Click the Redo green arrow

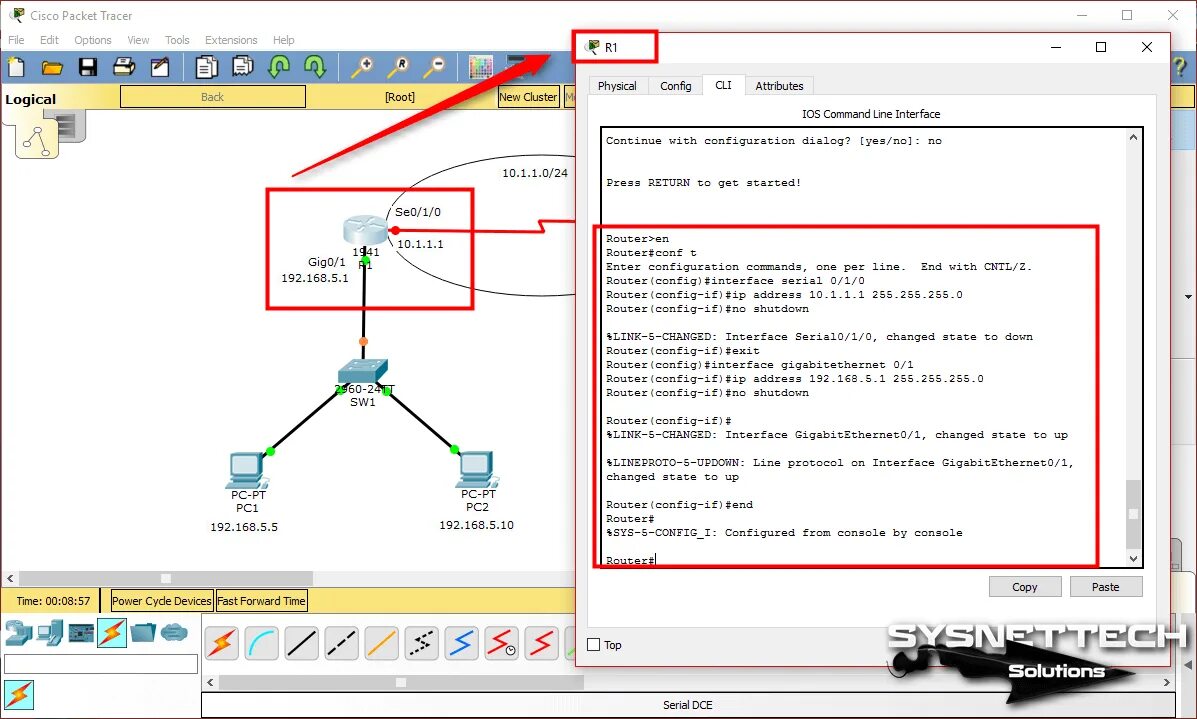coord(315,68)
